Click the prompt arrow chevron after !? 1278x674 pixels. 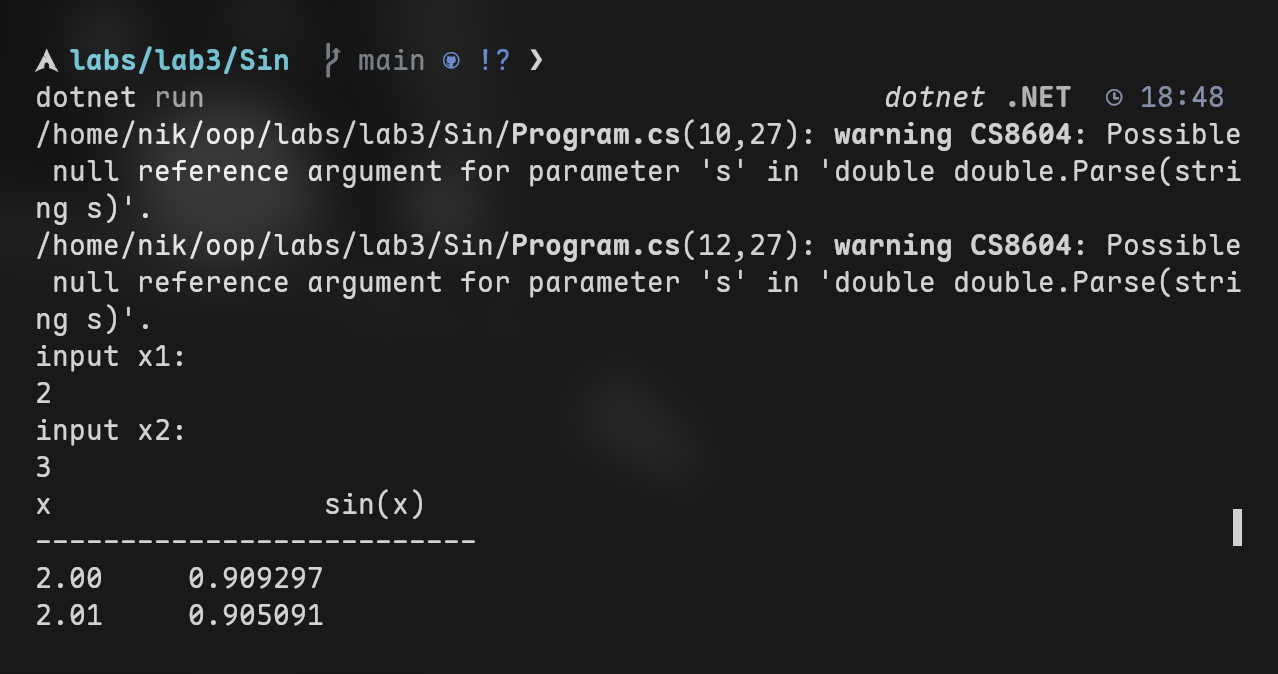[x=536, y=61]
